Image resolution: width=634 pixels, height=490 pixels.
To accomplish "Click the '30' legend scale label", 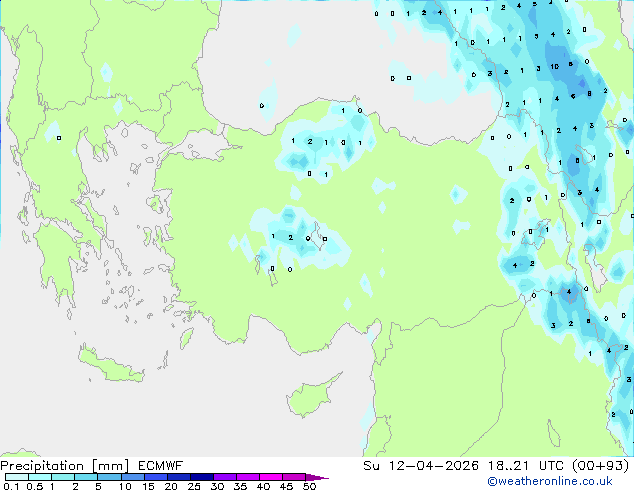I will pos(217,486).
